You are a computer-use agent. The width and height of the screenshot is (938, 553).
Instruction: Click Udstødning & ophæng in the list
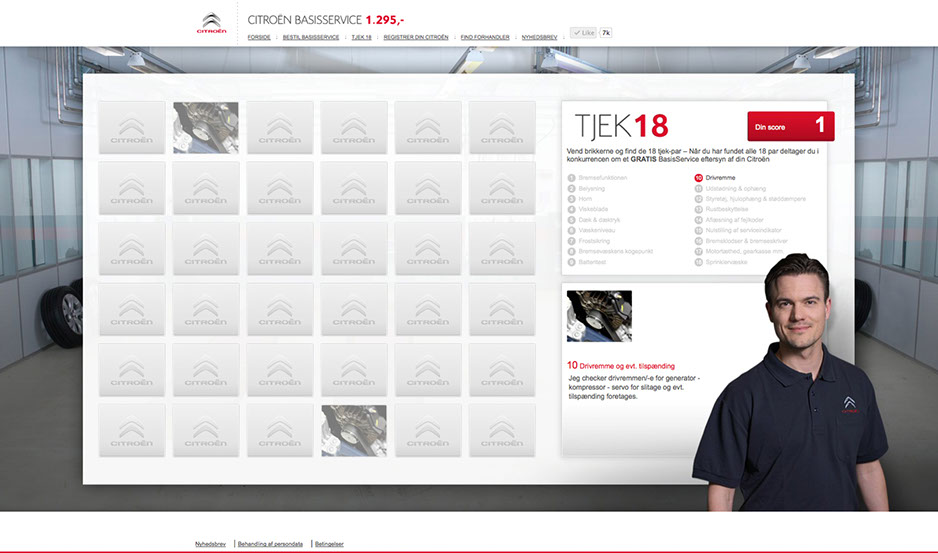pos(730,189)
